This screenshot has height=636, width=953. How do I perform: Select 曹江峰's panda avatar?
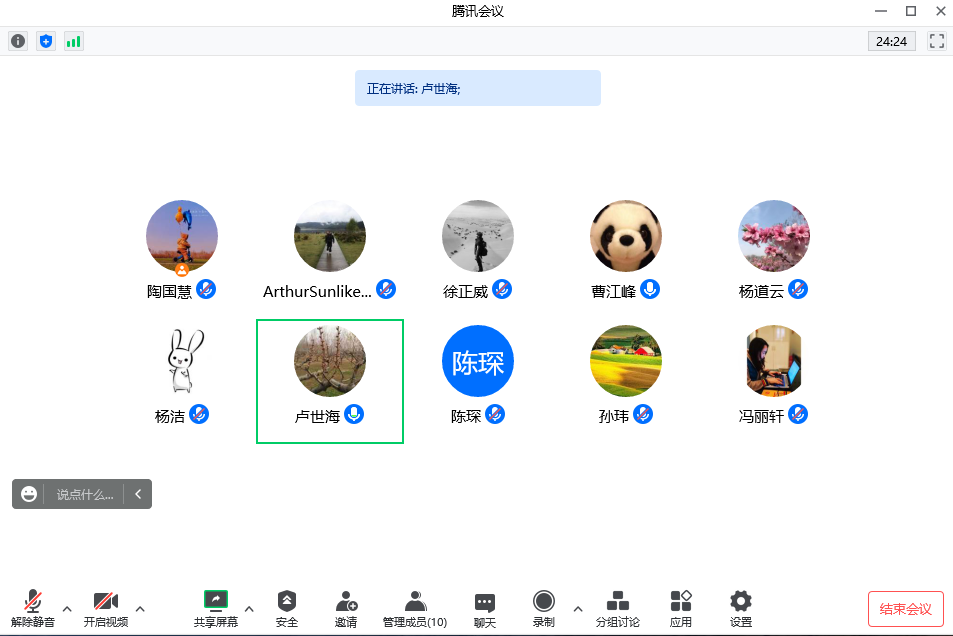pyautogui.click(x=626, y=236)
